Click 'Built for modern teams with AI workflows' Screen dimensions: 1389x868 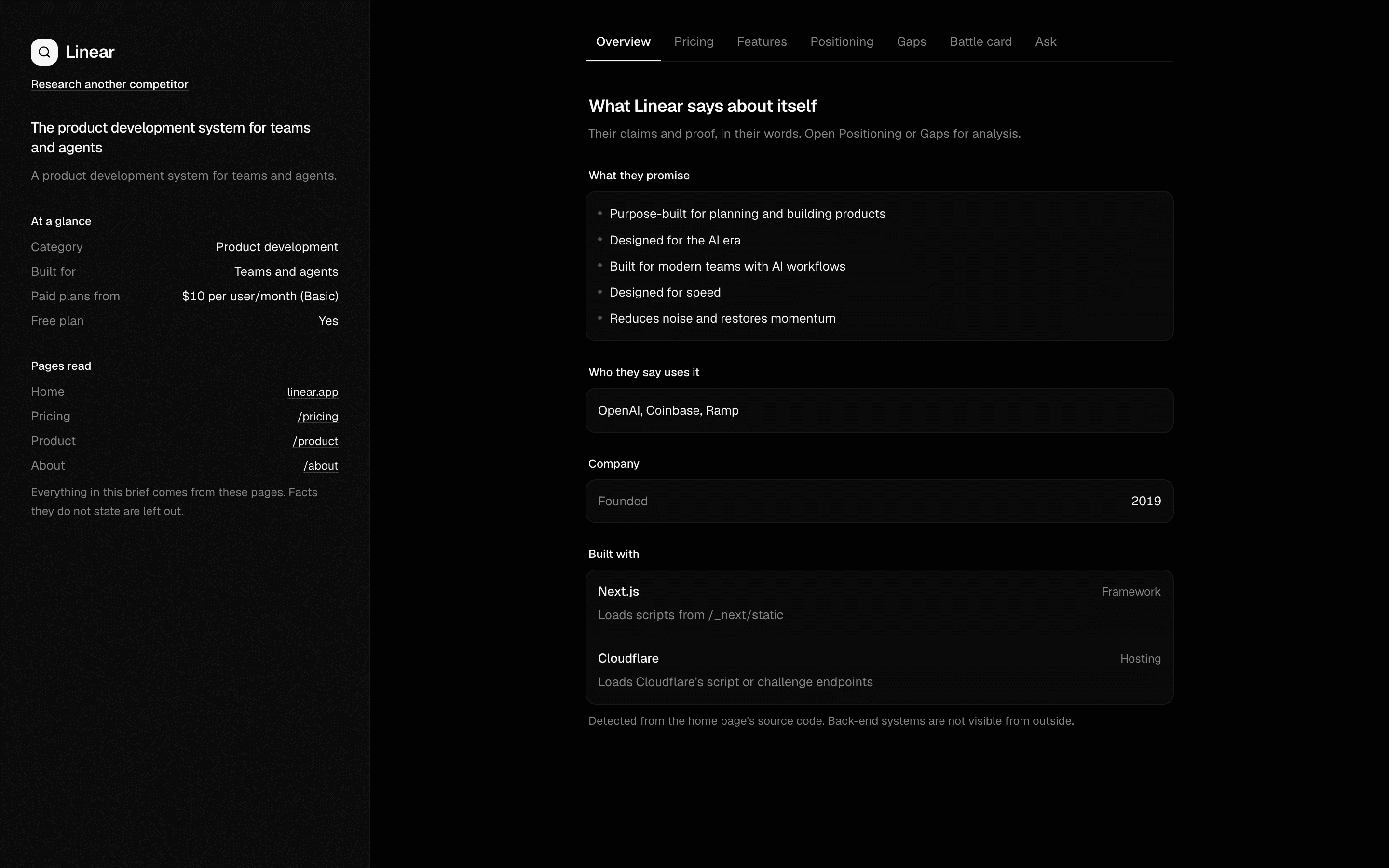click(x=727, y=266)
